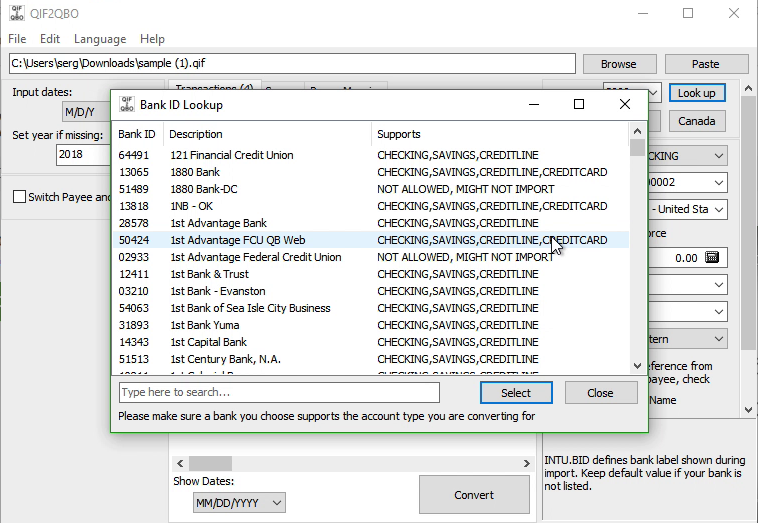
Task: Toggle the Switch Payee checkbox
Action: (x=19, y=197)
